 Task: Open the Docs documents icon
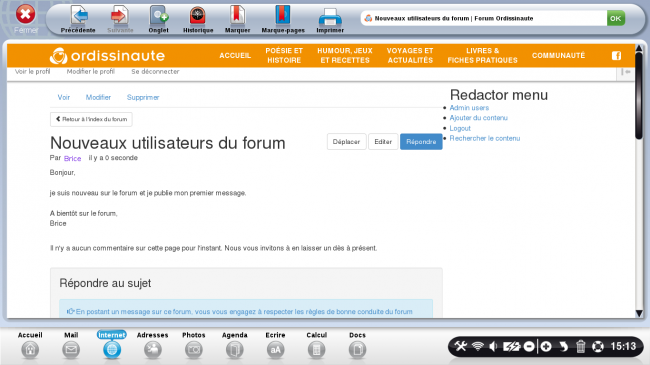click(357, 350)
